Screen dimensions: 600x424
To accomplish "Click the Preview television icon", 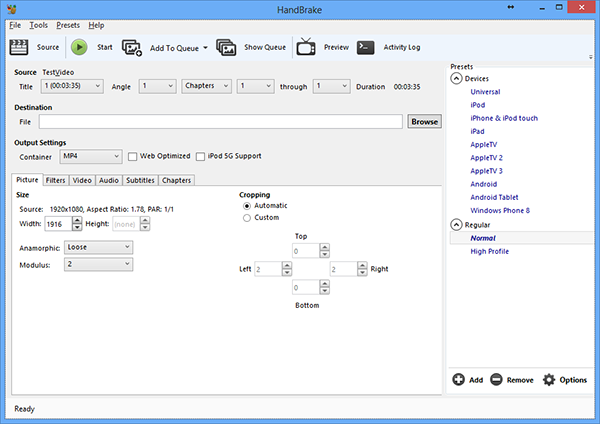I will [307, 47].
